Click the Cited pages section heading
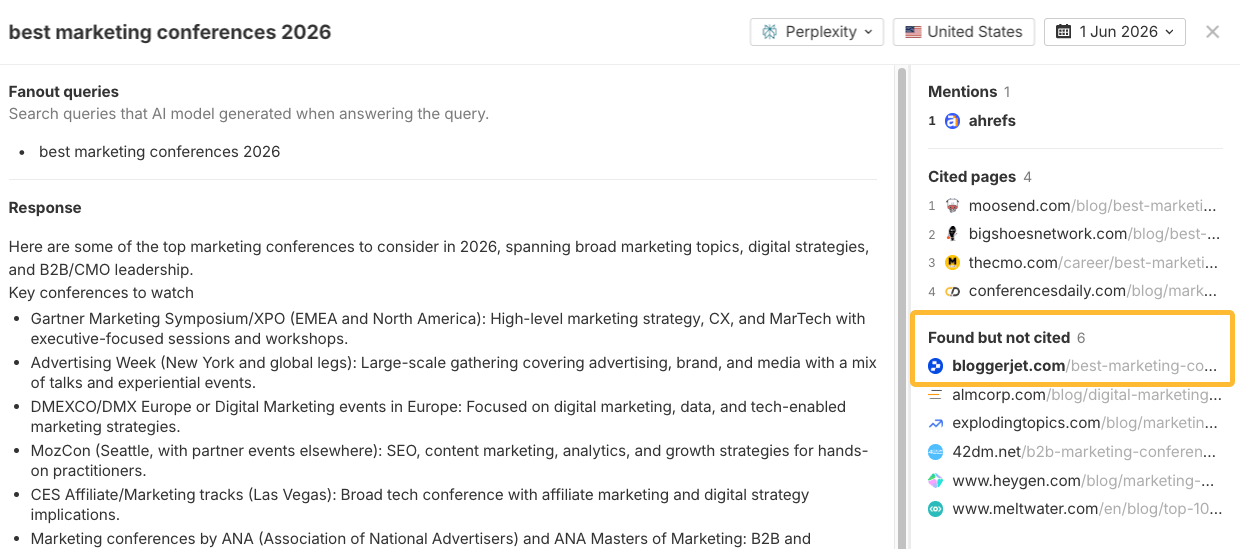Viewport: 1240px width, 549px height. coord(972,177)
